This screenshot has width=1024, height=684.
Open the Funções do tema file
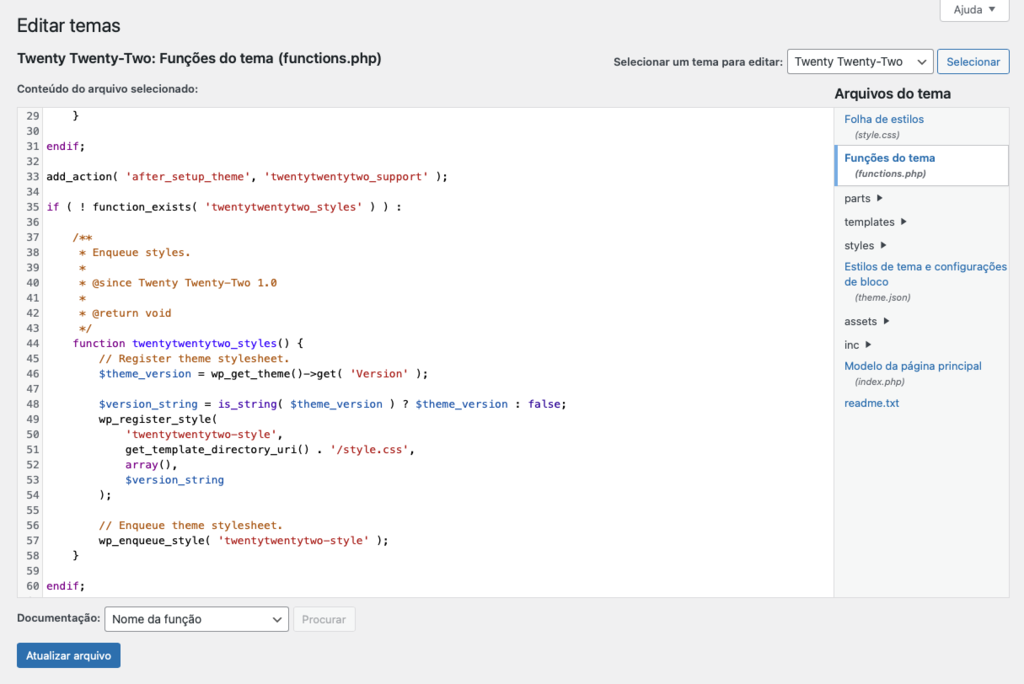[x=890, y=157]
